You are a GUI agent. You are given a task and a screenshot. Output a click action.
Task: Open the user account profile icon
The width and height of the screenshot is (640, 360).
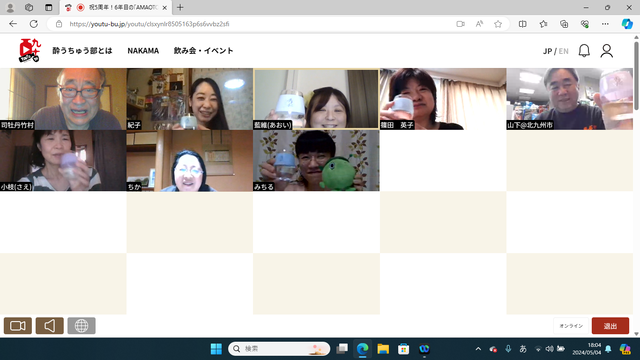pyautogui.click(x=607, y=51)
